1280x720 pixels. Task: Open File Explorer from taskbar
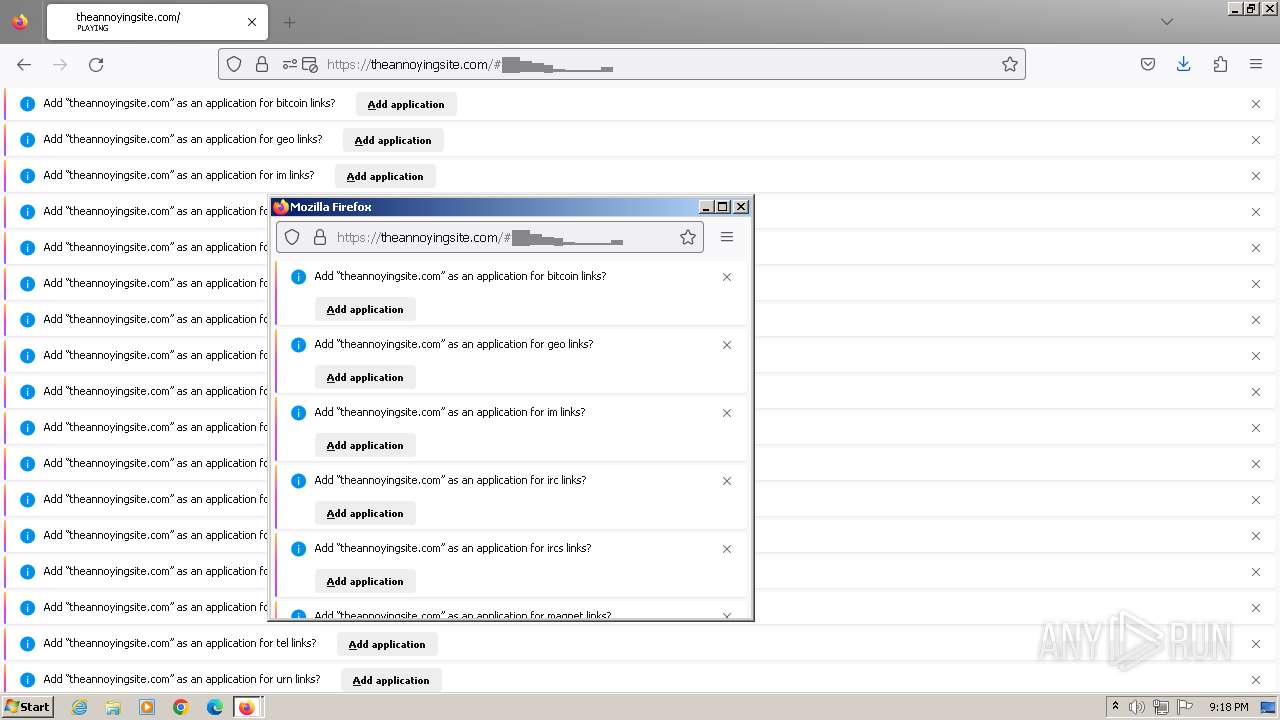(113, 707)
